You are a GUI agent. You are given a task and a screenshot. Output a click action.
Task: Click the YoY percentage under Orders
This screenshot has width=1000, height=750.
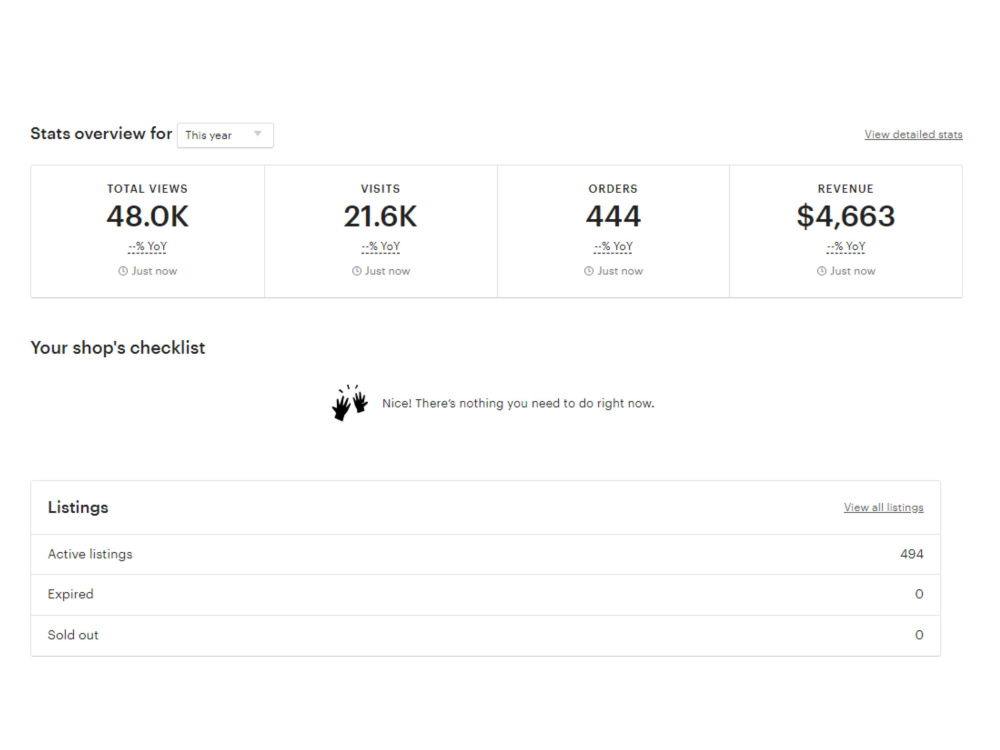(x=613, y=247)
